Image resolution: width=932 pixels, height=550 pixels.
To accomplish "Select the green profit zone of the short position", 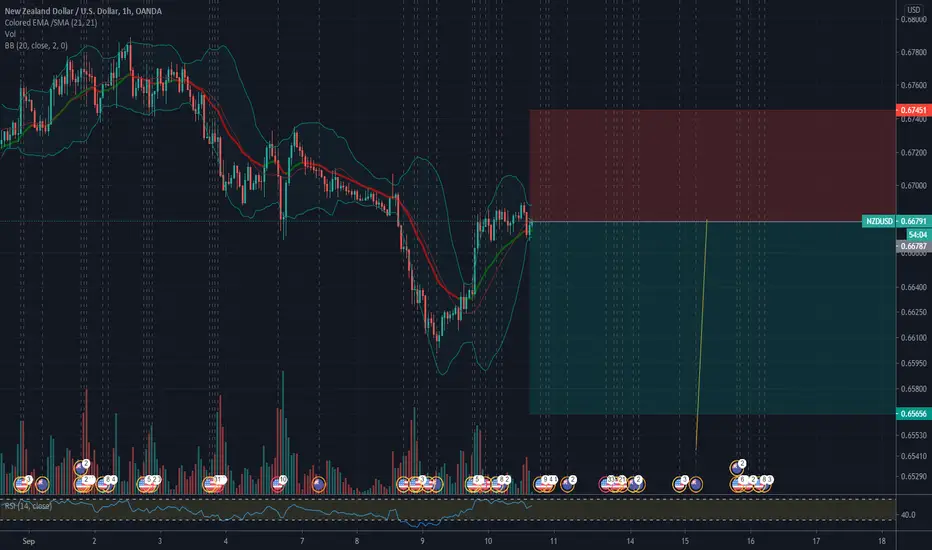I will click(x=712, y=318).
